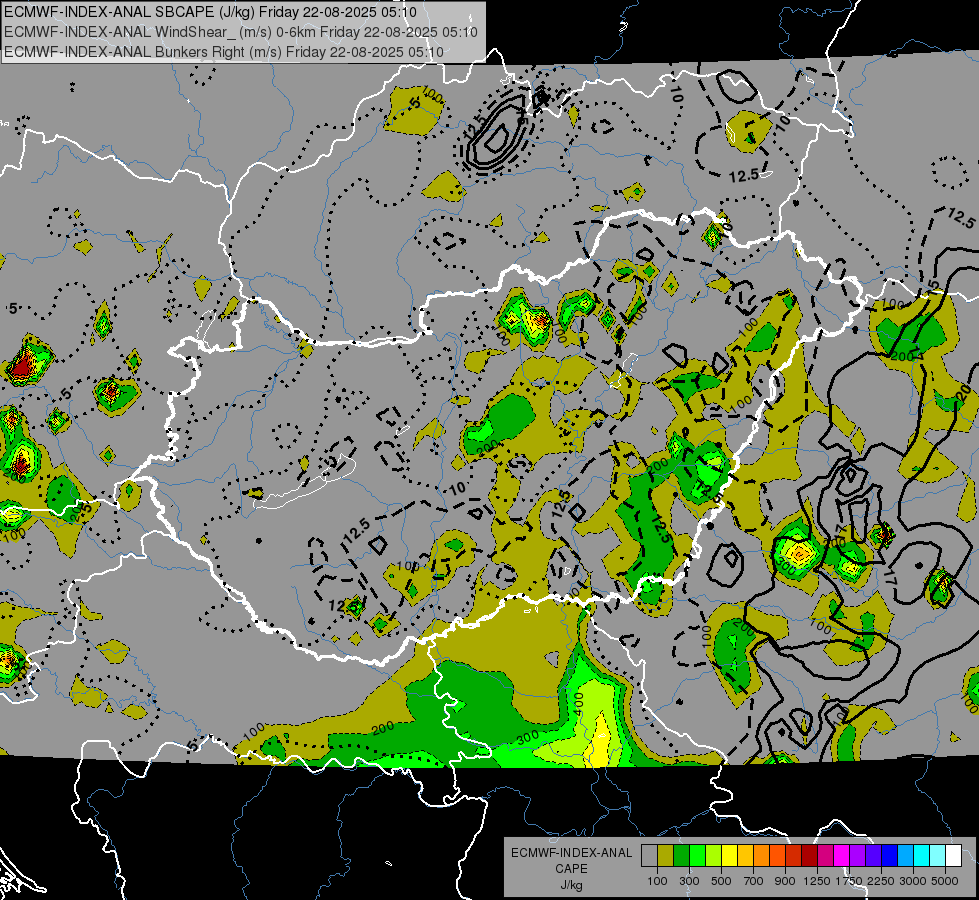Click the sky blue legend swatch before 3000
Viewport: 979px width, 900px height.
905,855
